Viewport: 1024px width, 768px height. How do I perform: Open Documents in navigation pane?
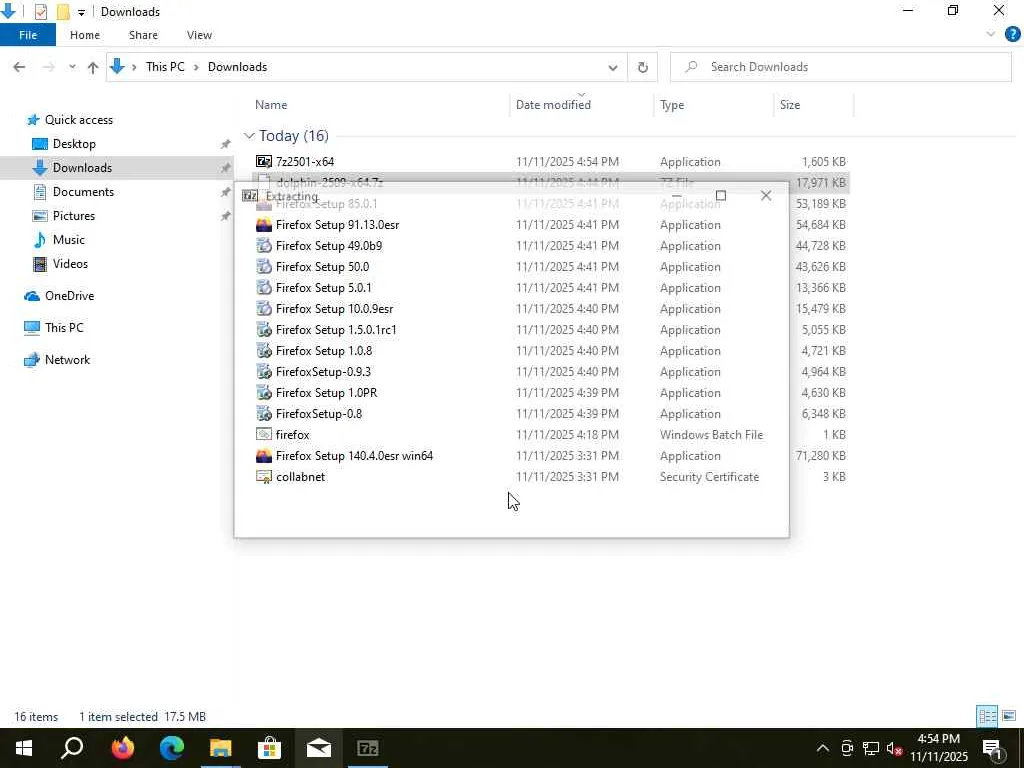83,191
